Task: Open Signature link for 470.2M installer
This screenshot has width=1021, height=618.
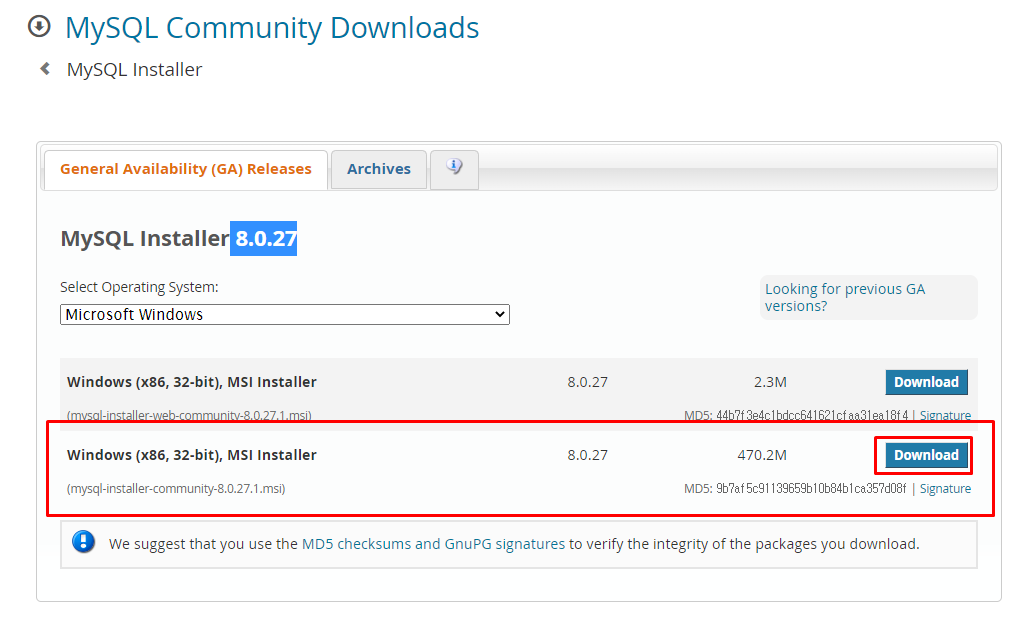Action: coord(945,488)
